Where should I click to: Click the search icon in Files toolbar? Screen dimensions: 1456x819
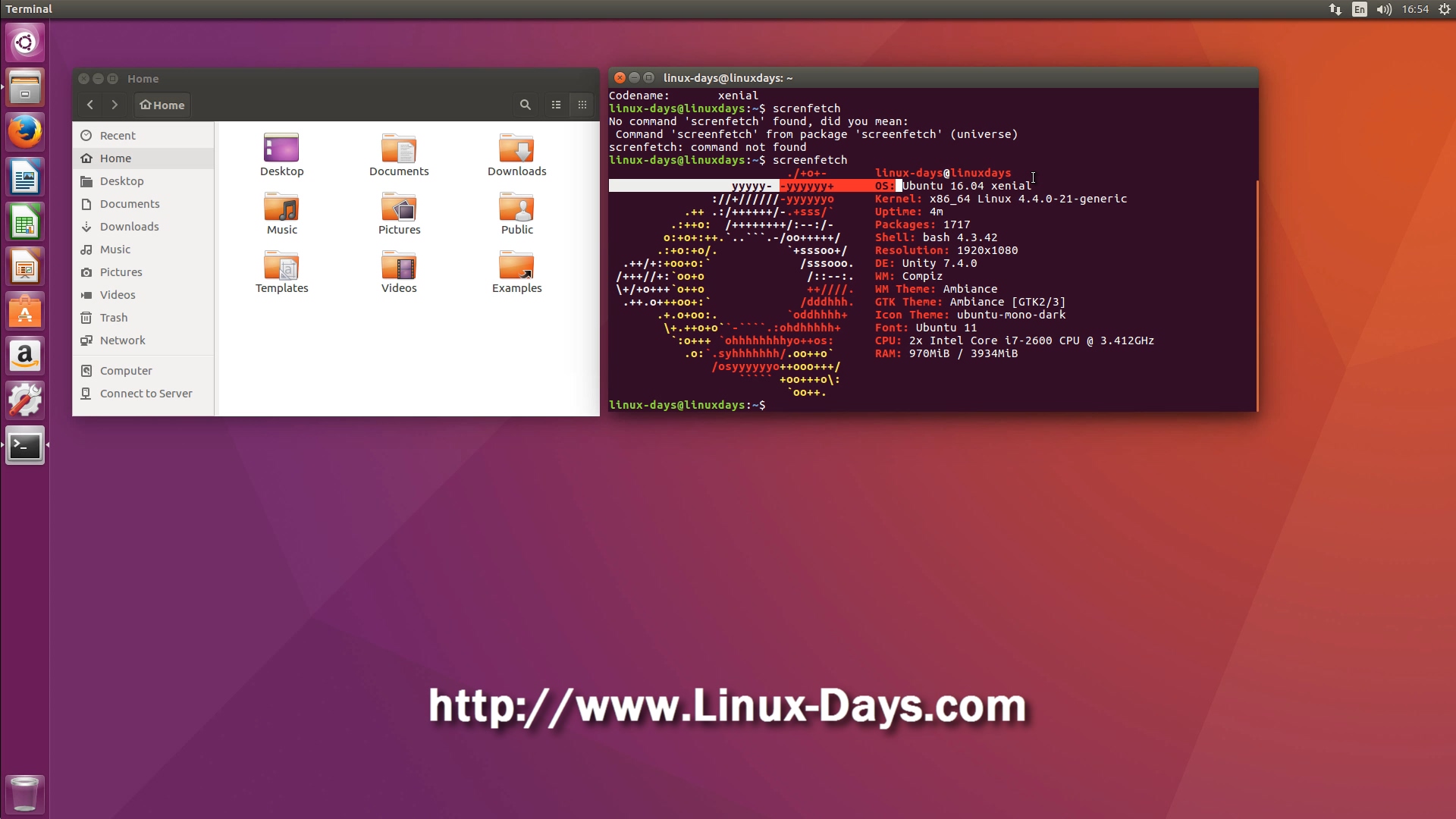525,105
